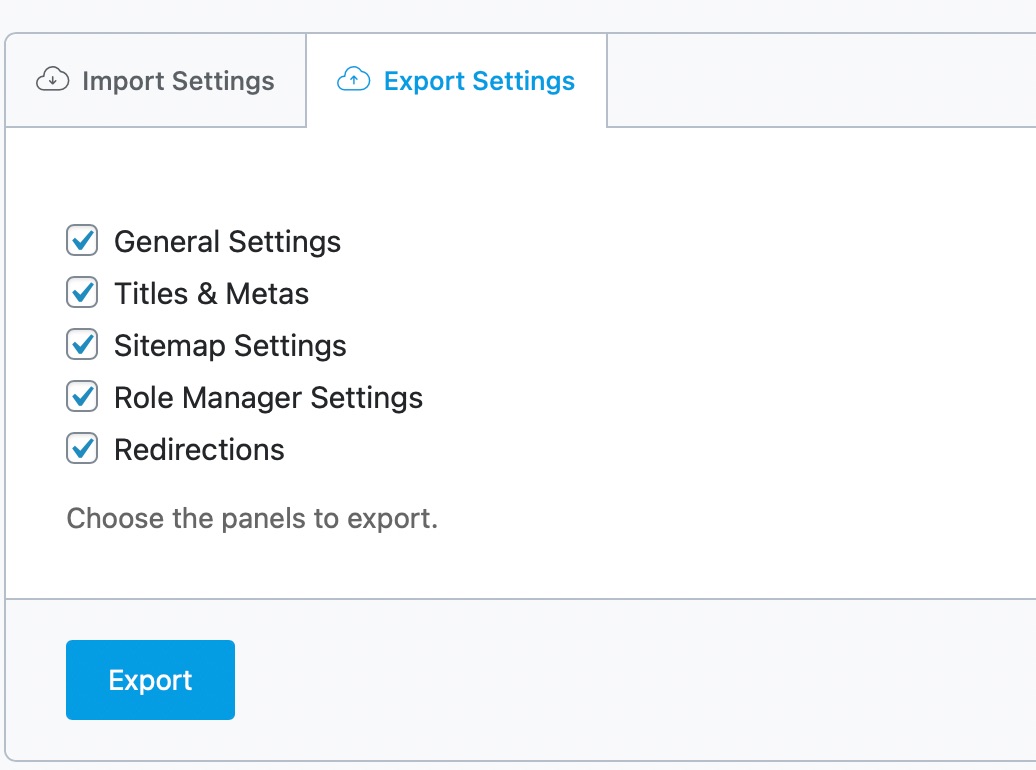Click the Titles & Metas label
The height and width of the screenshot is (770, 1036).
coord(211,292)
